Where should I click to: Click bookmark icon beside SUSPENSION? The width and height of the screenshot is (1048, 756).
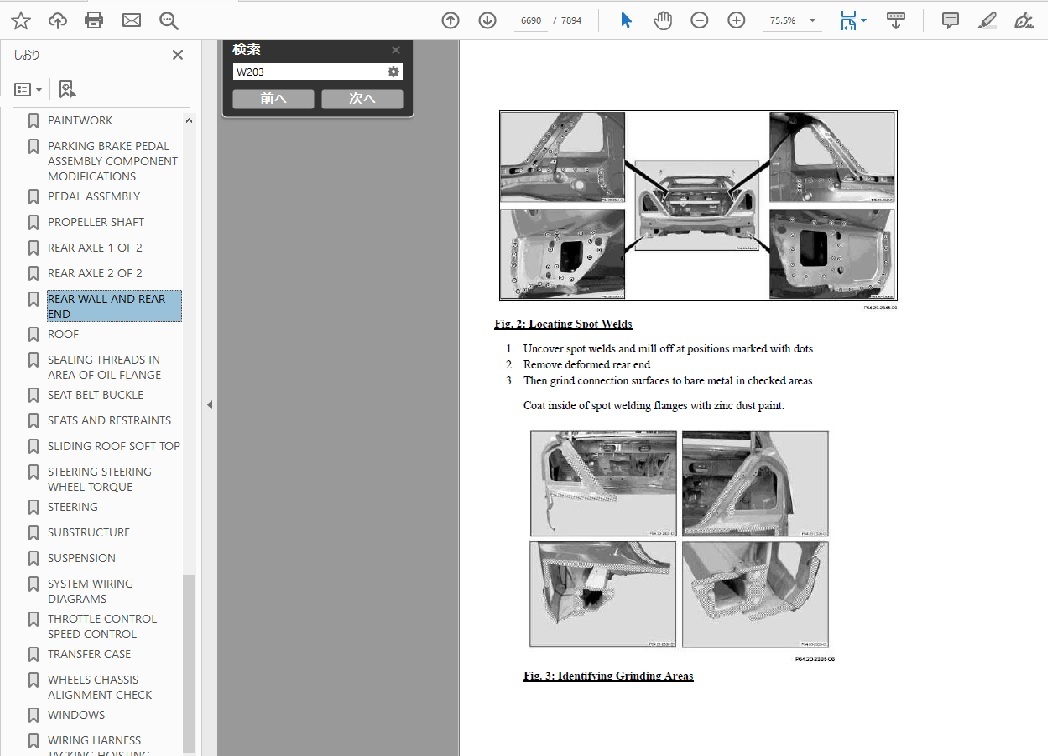point(33,558)
